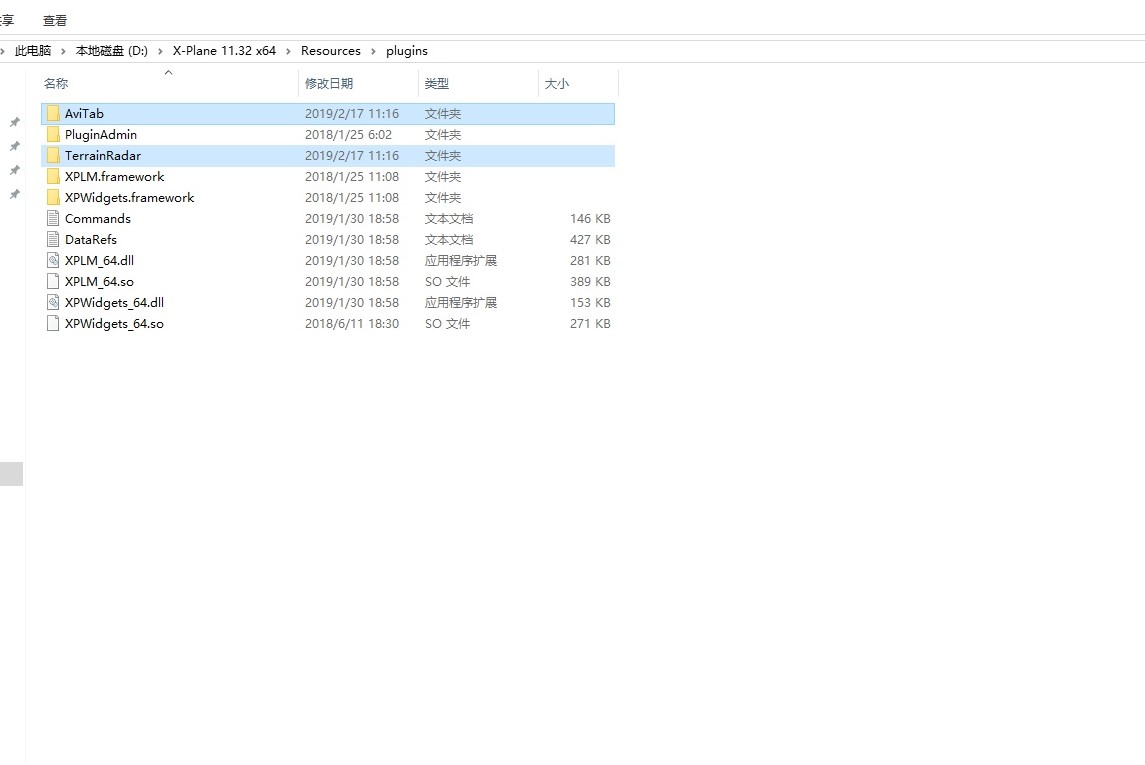Viewport: 1145px width, 765px height.
Task: Click the navigation pane scrollbar thumb
Action: coord(11,474)
